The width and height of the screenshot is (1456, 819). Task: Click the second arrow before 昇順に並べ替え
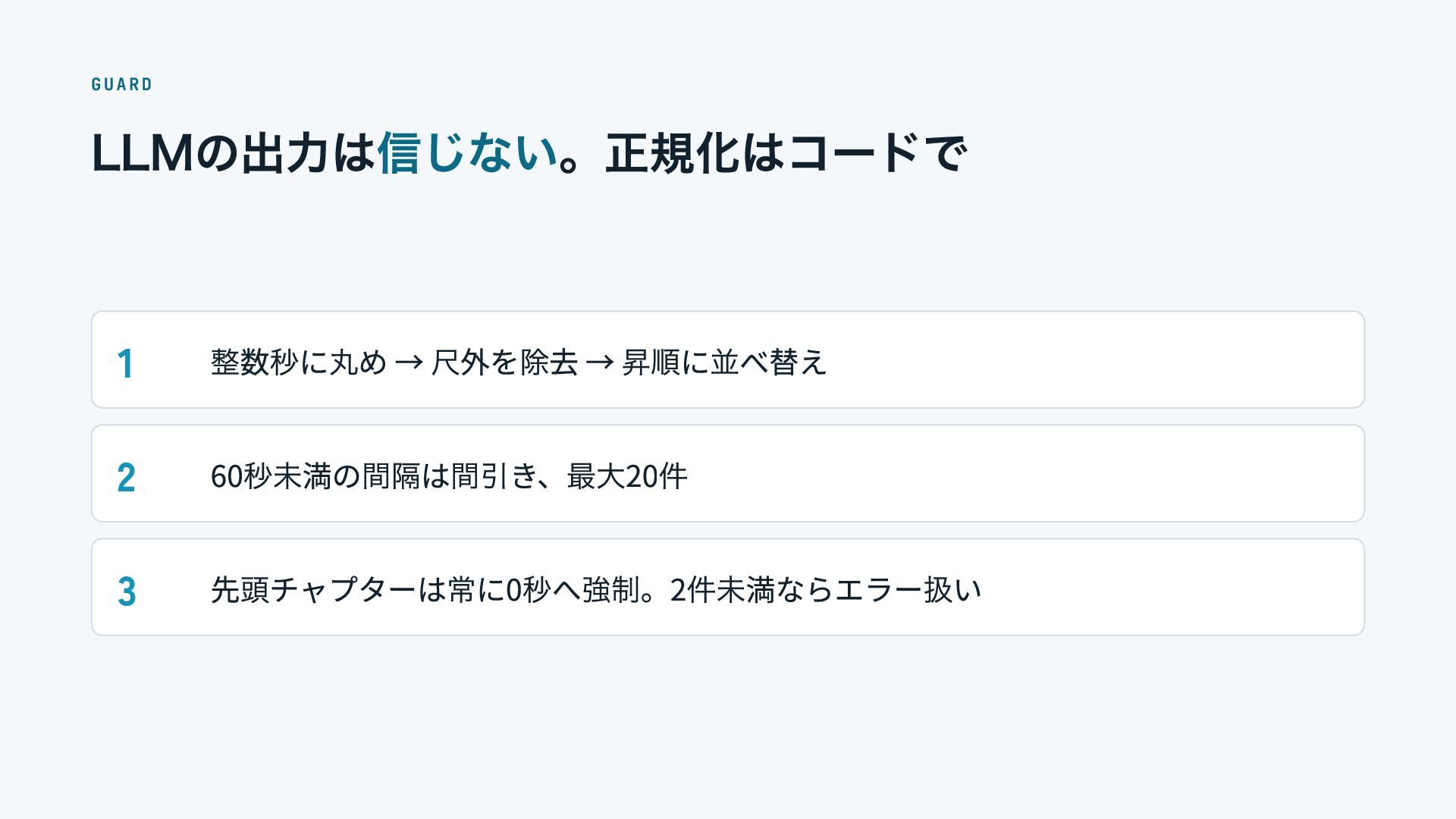coord(600,362)
